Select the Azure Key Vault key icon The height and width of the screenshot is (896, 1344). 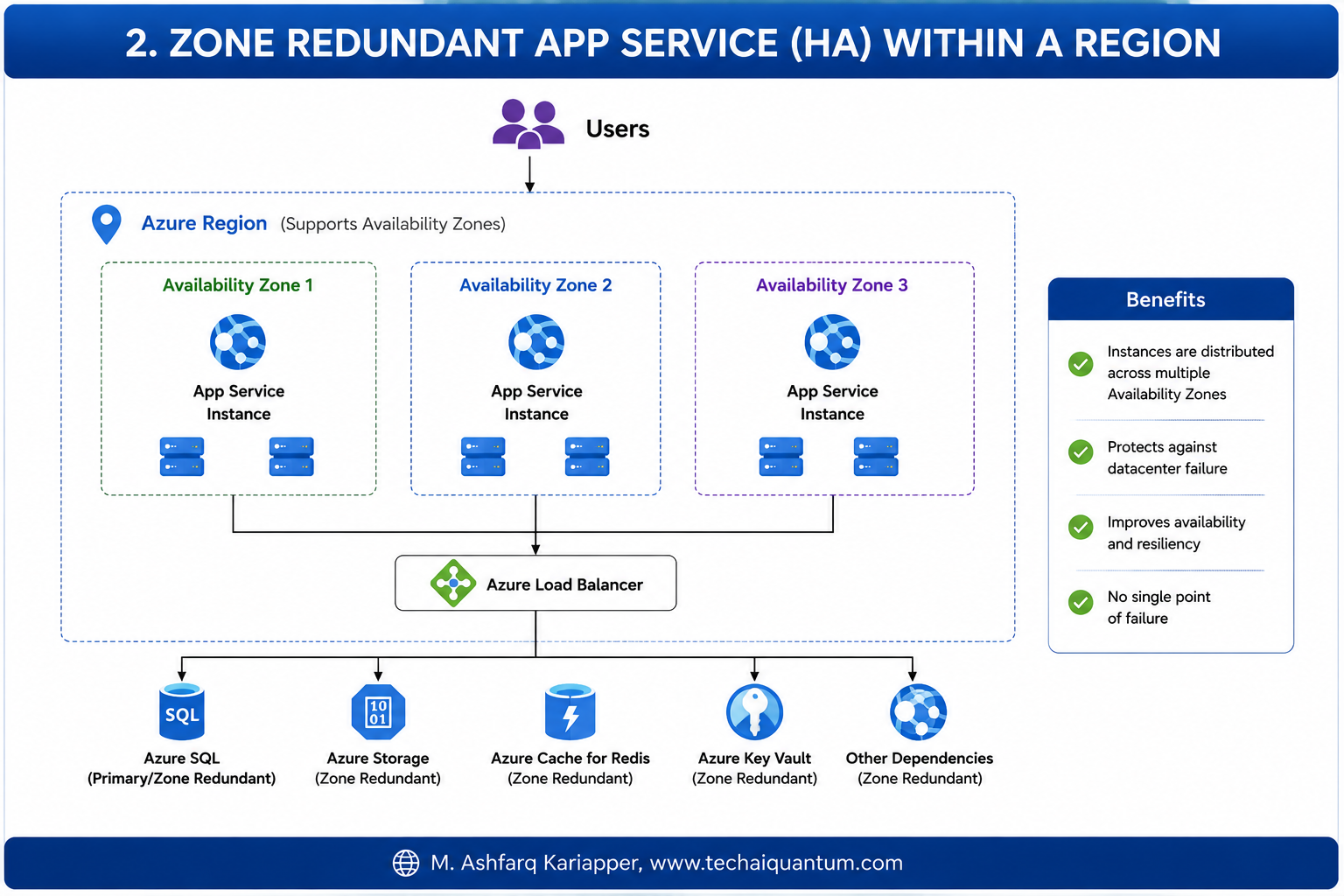(754, 711)
